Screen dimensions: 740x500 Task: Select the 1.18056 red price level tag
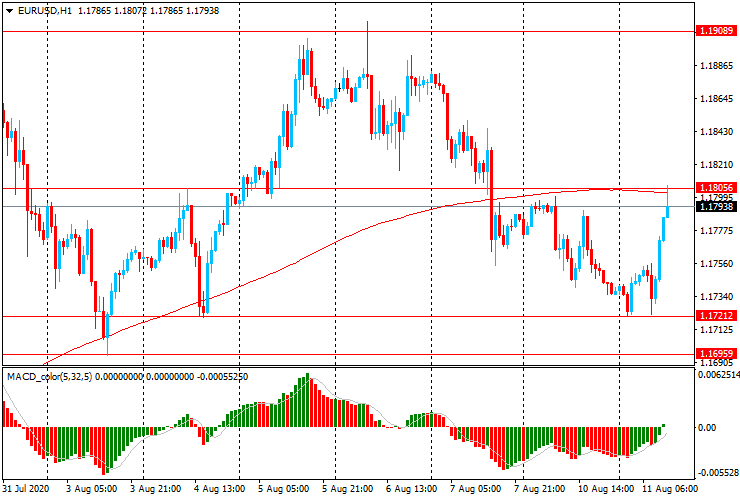click(x=716, y=187)
